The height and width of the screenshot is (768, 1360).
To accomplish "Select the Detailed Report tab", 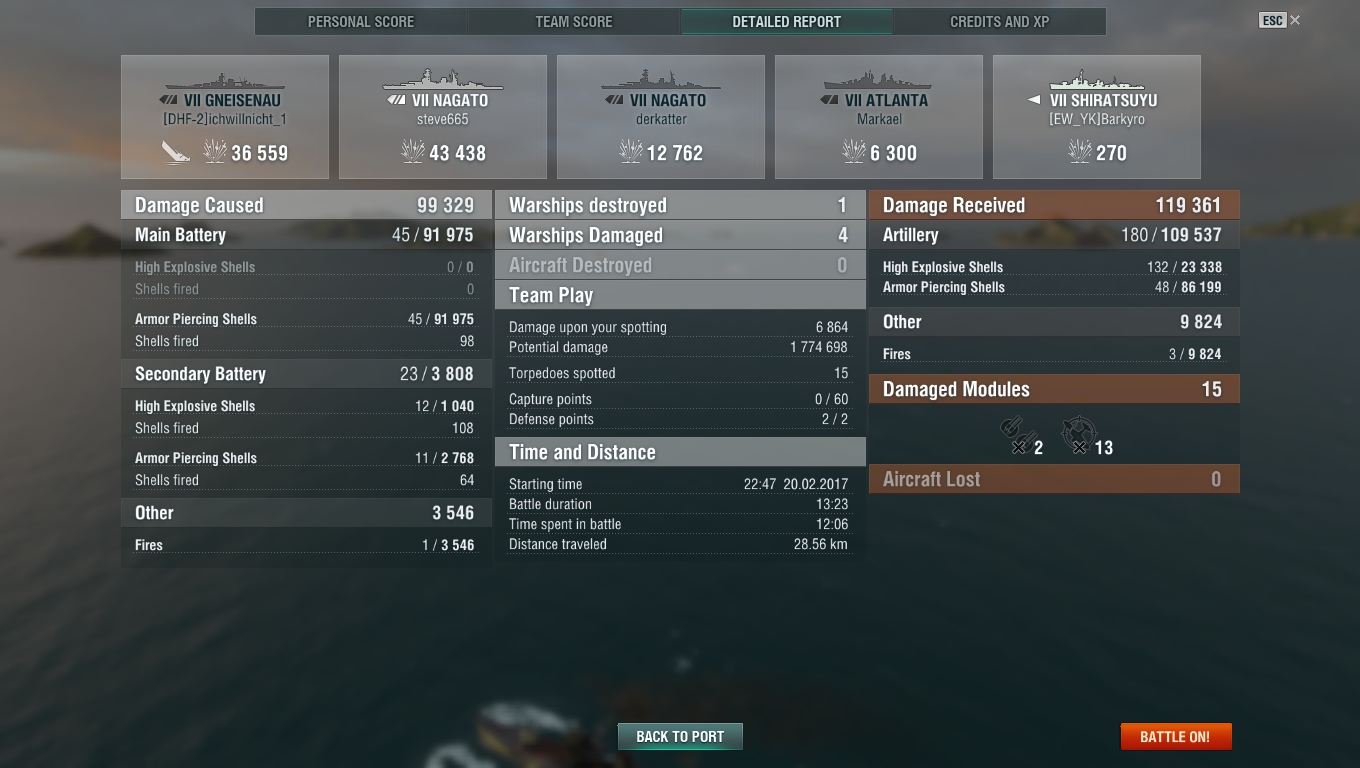I will 787,21.
